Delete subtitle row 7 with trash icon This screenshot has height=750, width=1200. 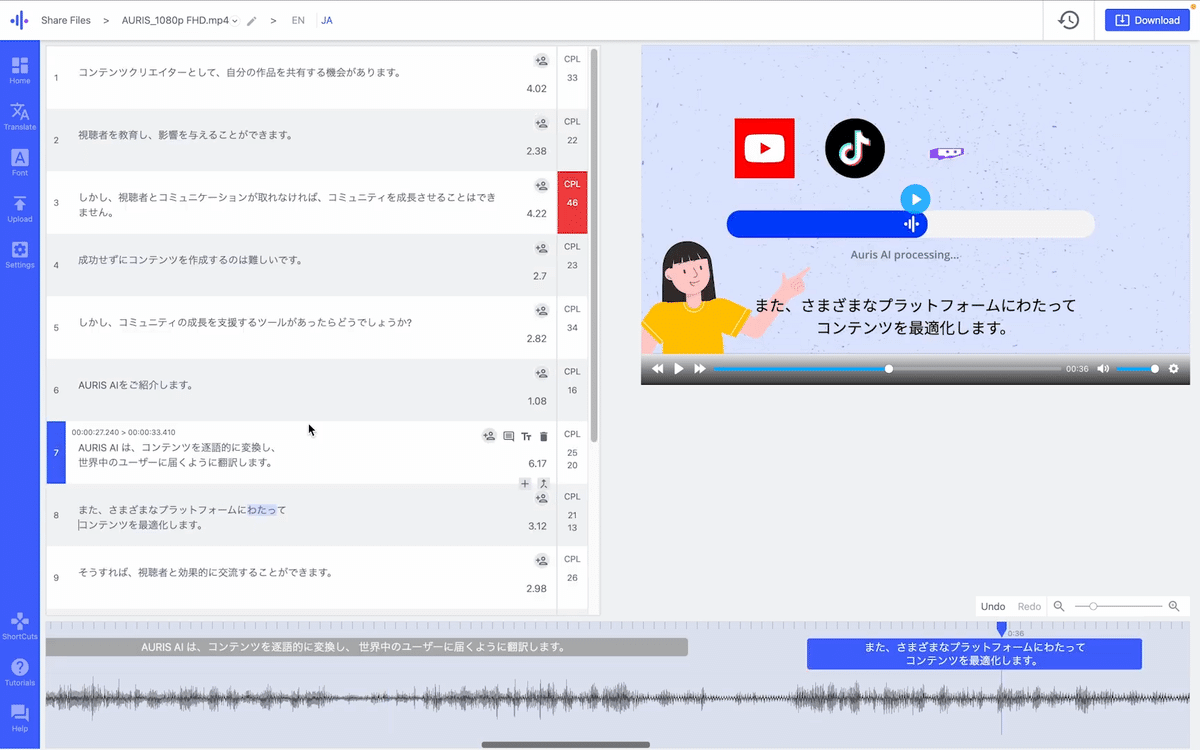pyautogui.click(x=544, y=436)
